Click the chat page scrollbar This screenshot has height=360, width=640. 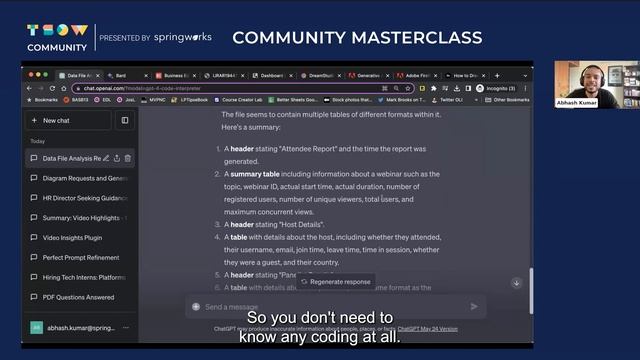click(531, 291)
